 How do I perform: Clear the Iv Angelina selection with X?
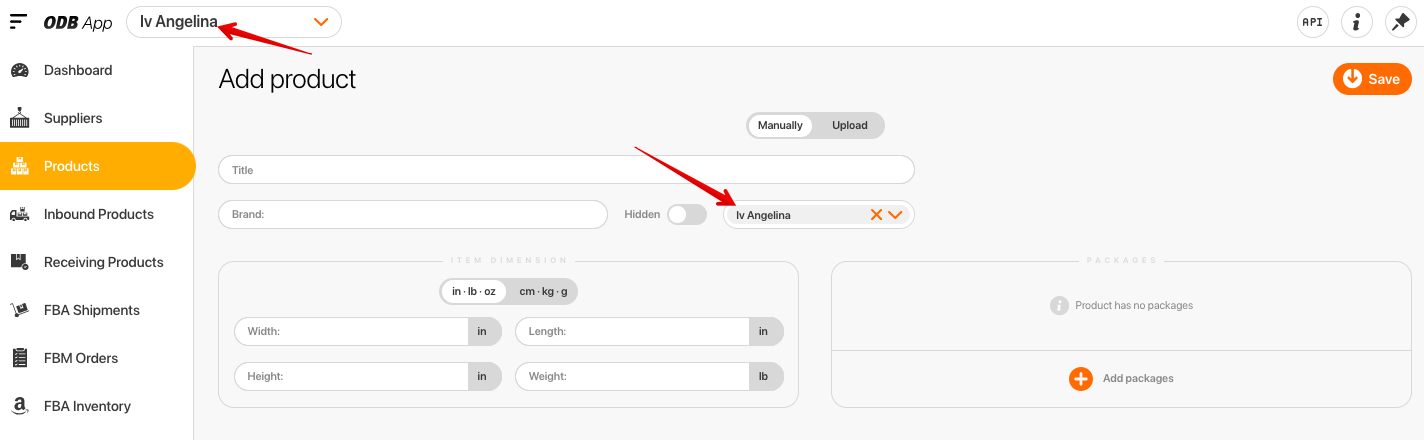click(876, 215)
